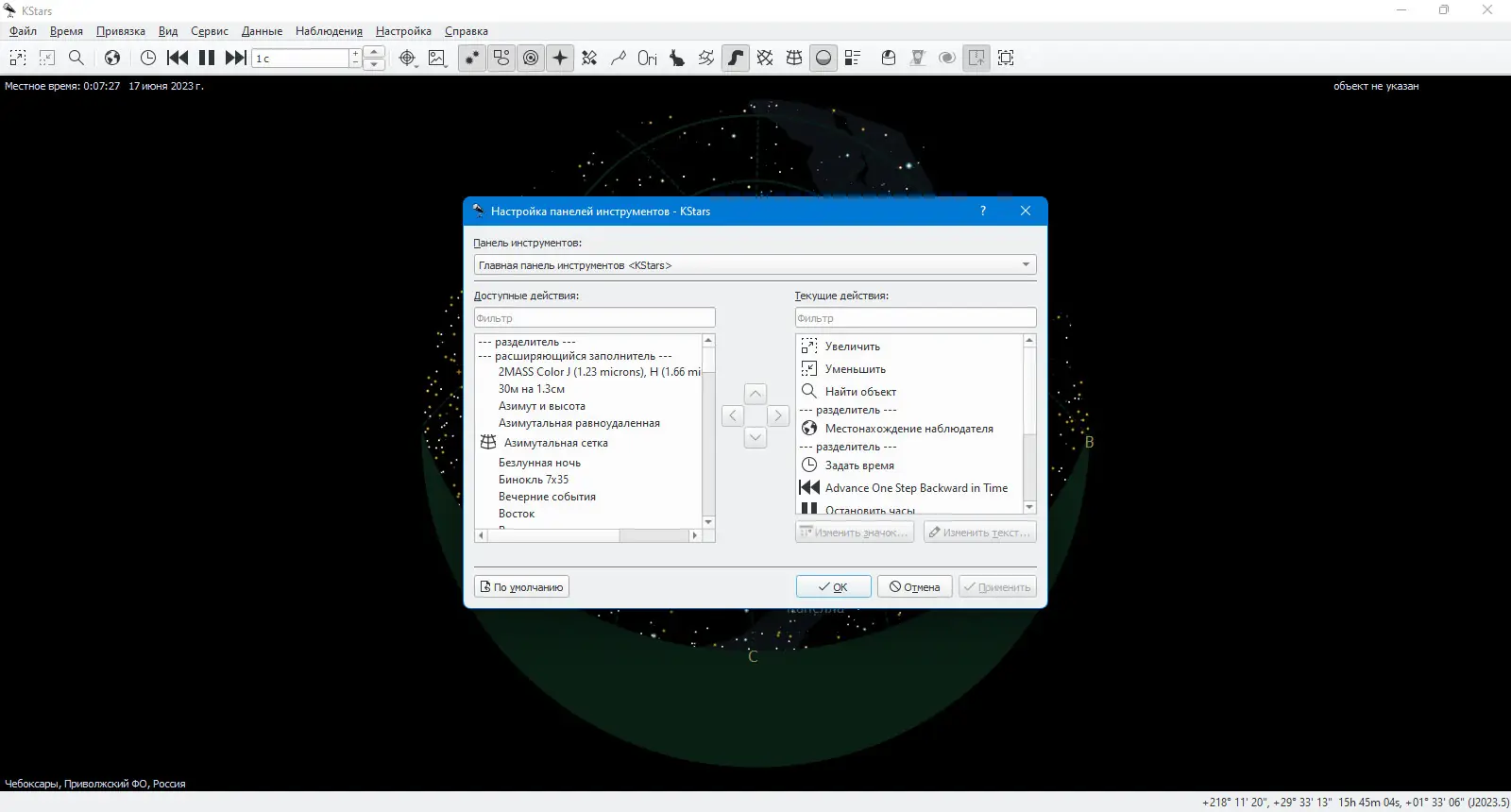Select Азимутальная сетка in available actions

[x=588, y=443]
